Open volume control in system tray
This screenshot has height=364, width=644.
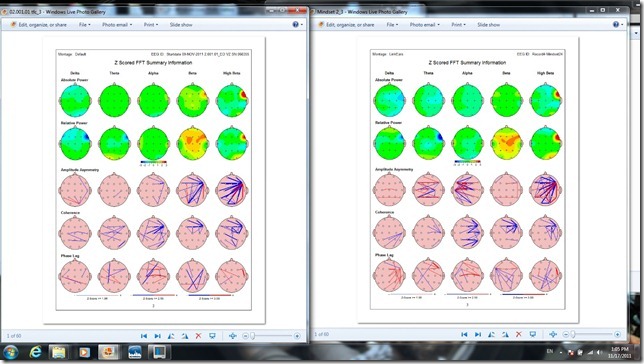click(x=599, y=352)
